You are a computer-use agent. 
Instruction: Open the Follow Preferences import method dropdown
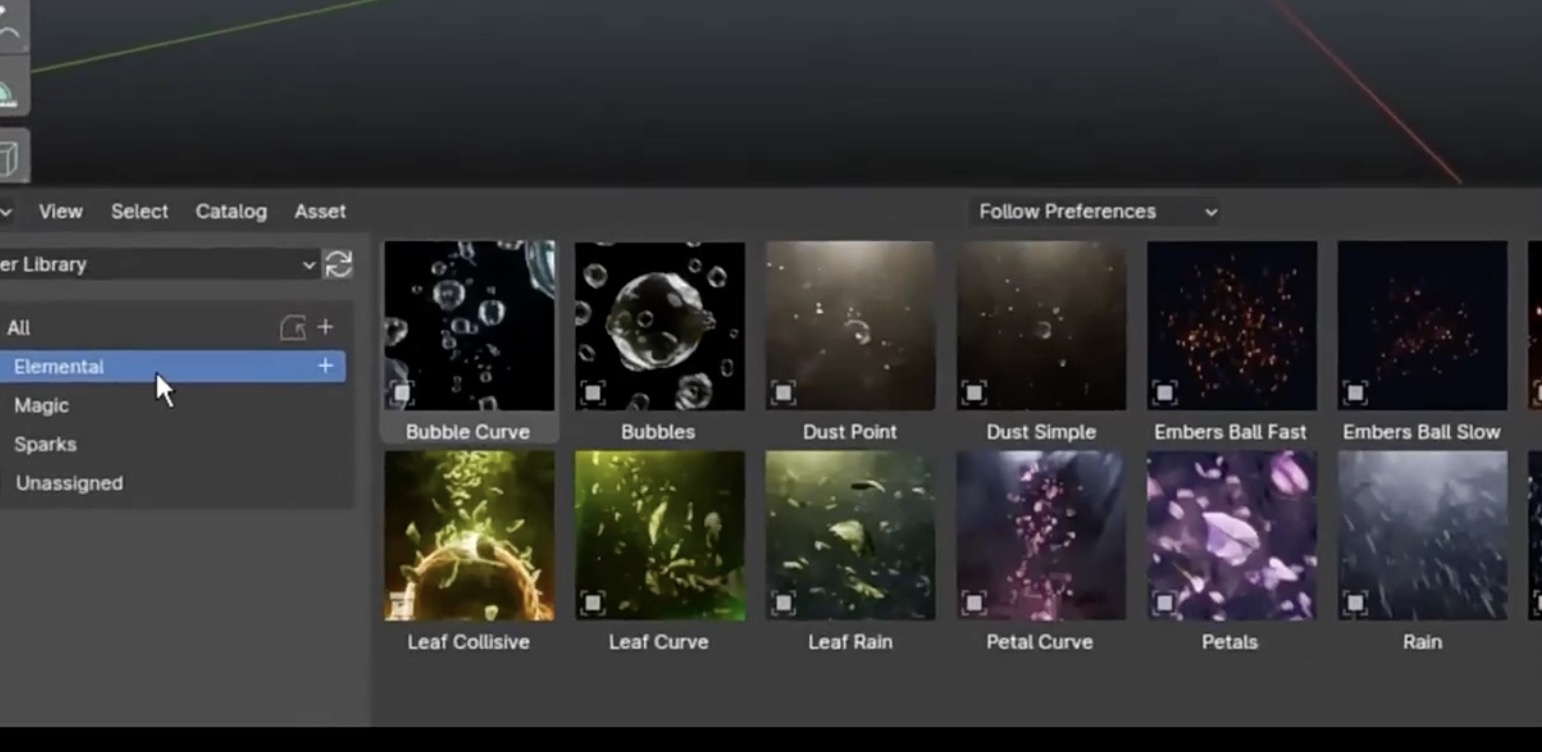[1096, 211]
